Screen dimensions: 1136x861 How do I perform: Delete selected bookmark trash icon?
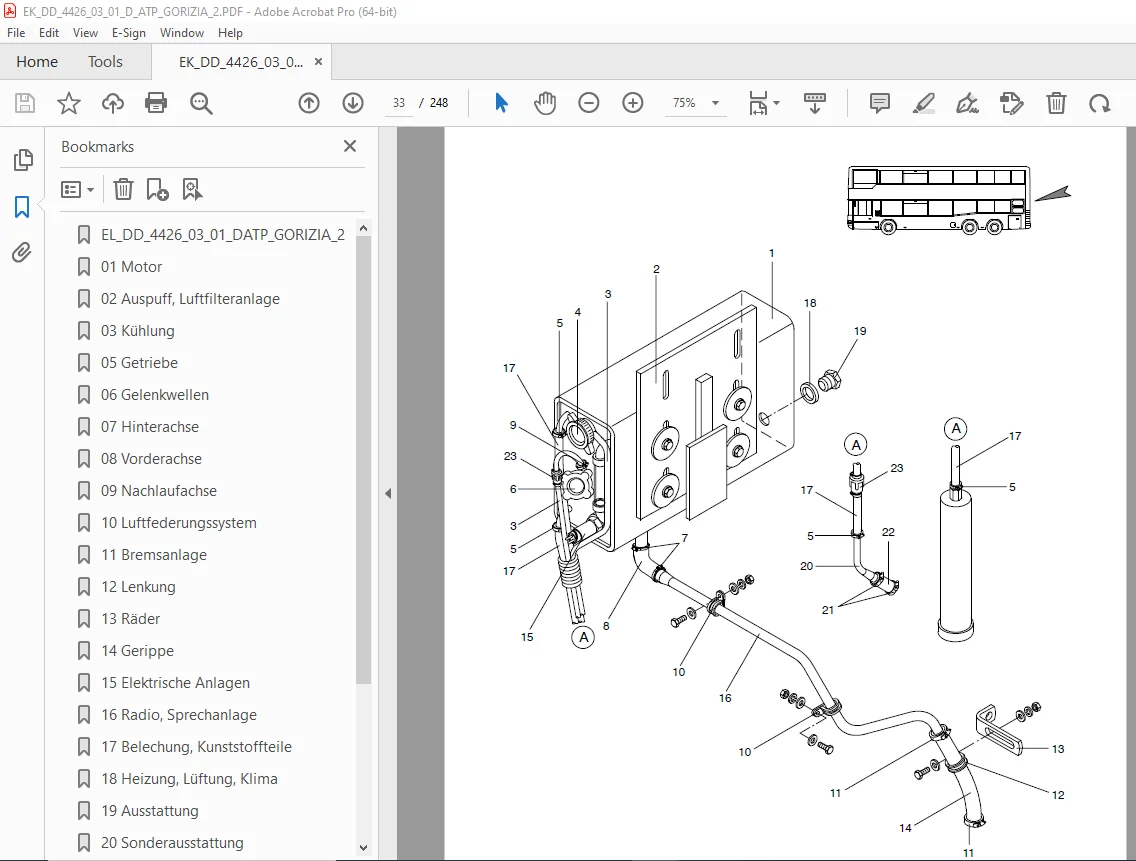coord(123,189)
